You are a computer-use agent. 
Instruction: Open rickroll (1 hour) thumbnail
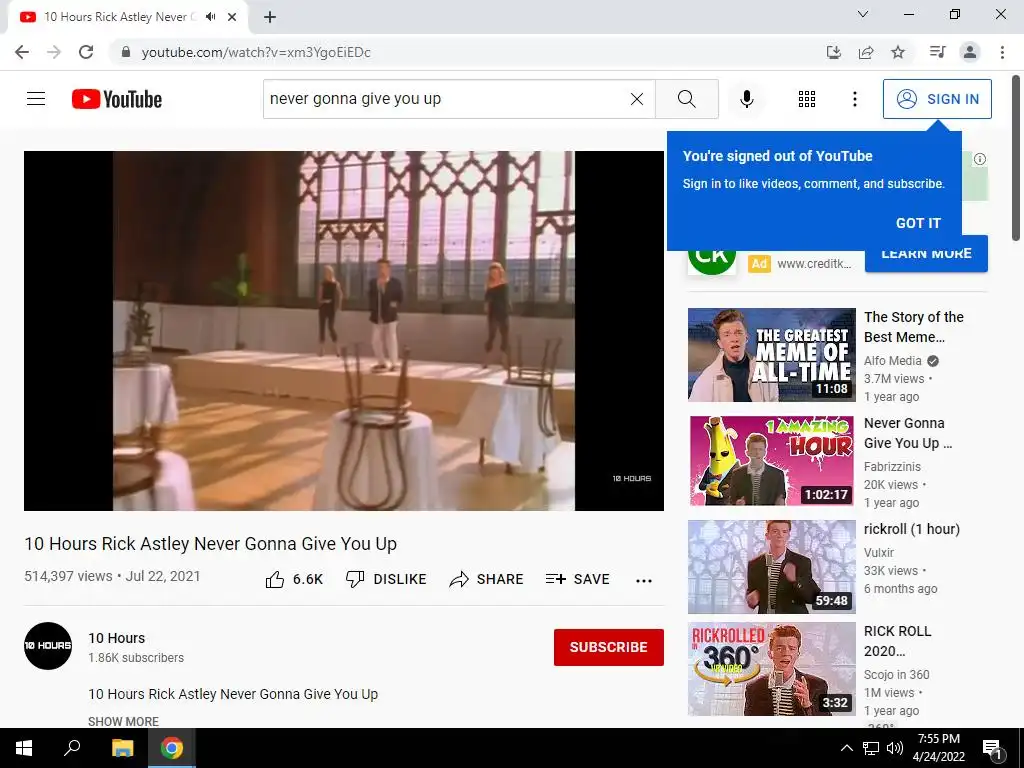771,566
